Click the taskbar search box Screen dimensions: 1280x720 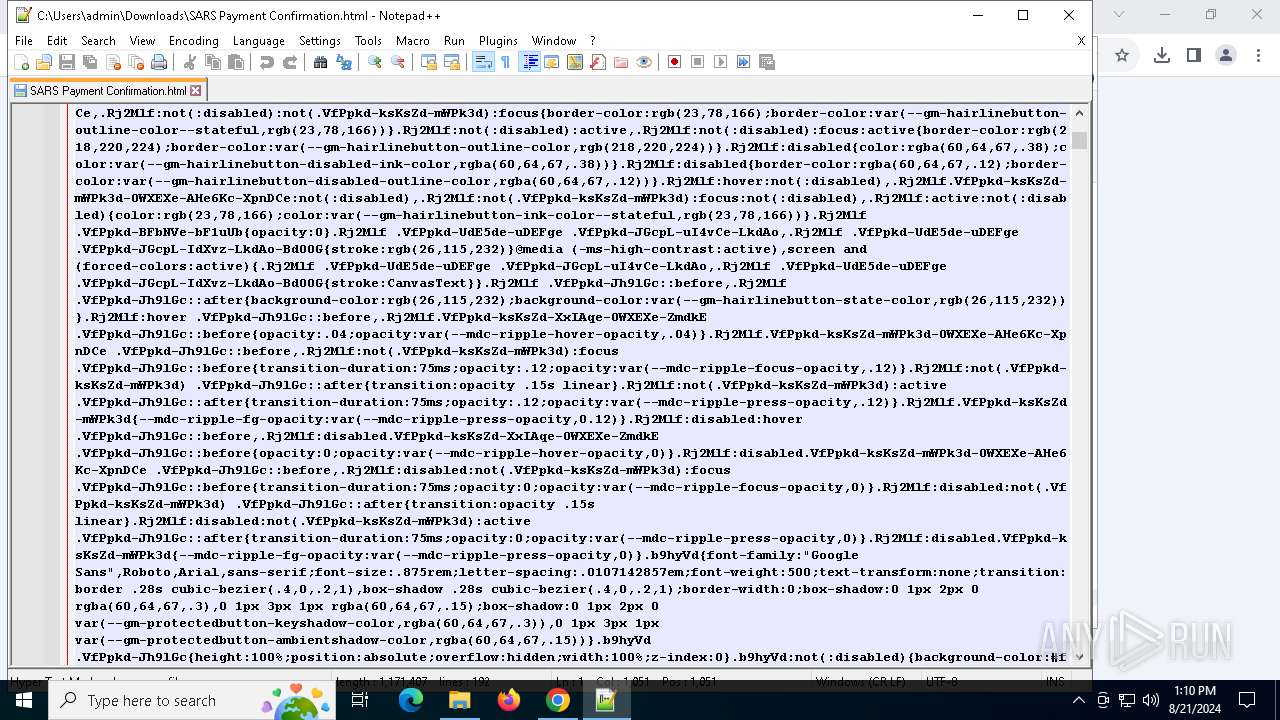[x=192, y=700]
